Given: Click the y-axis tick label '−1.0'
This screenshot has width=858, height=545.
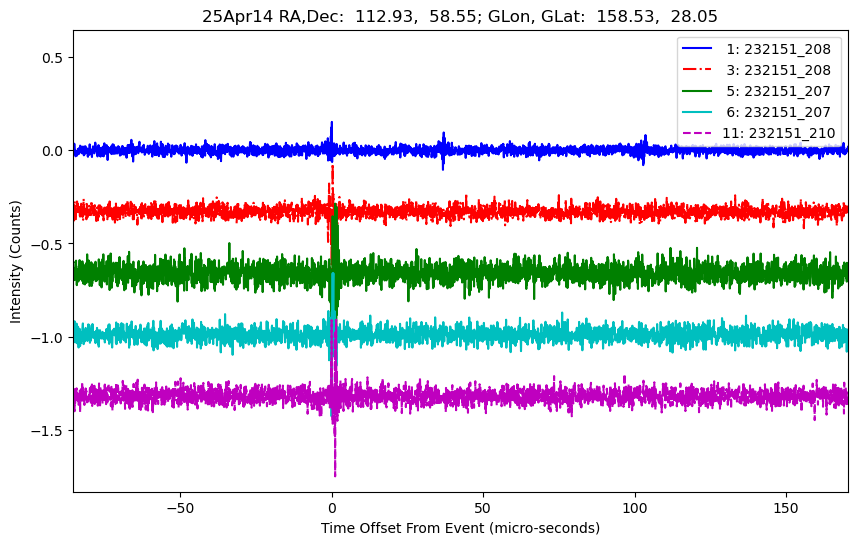Looking at the screenshot, I should 48,338.
